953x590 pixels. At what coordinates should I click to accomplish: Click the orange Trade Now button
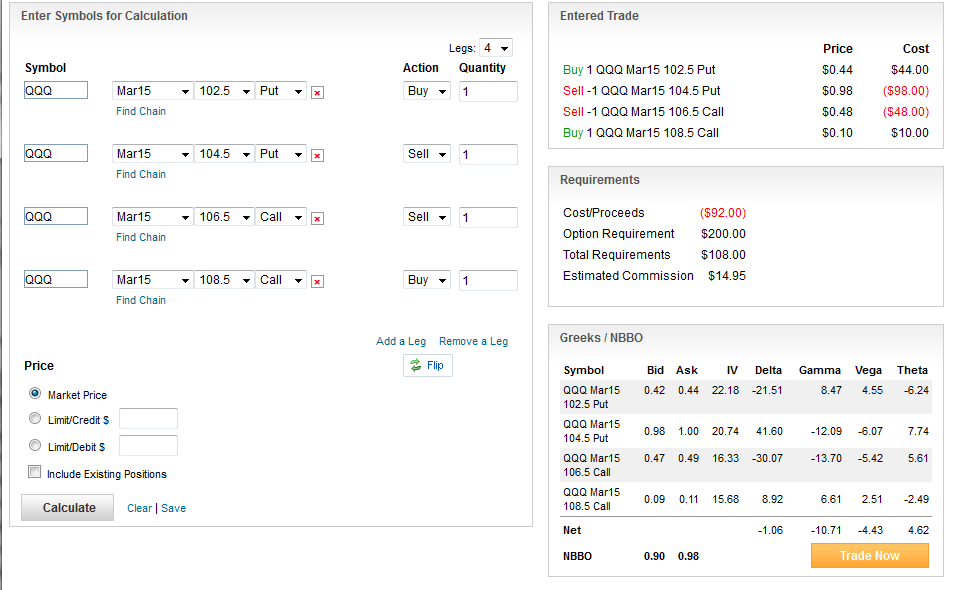point(869,556)
